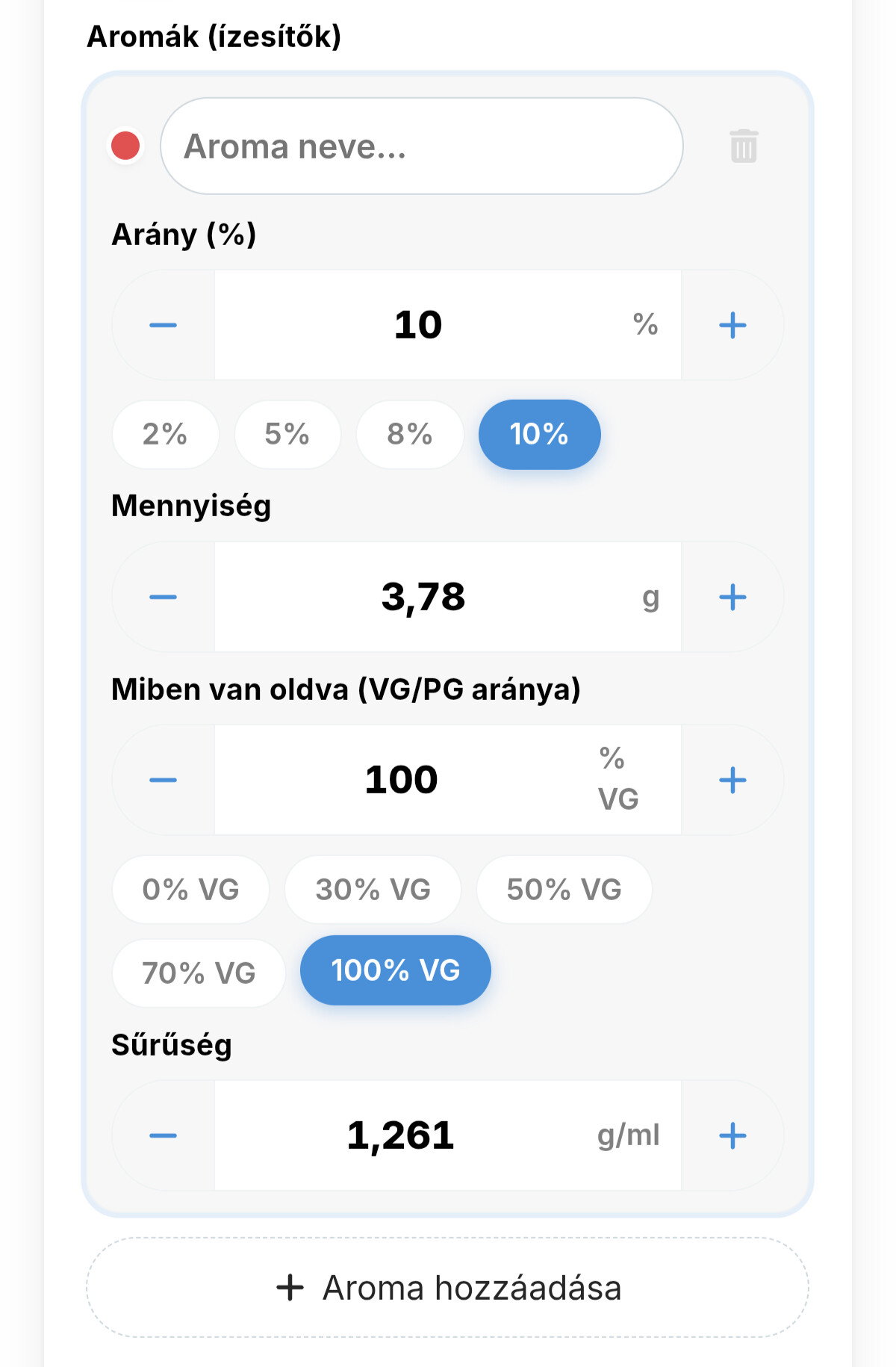Image resolution: width=896 pixels, height=1367 pixels.
Task: Pick the 70% VG preset chip
Action: point(199,973)
